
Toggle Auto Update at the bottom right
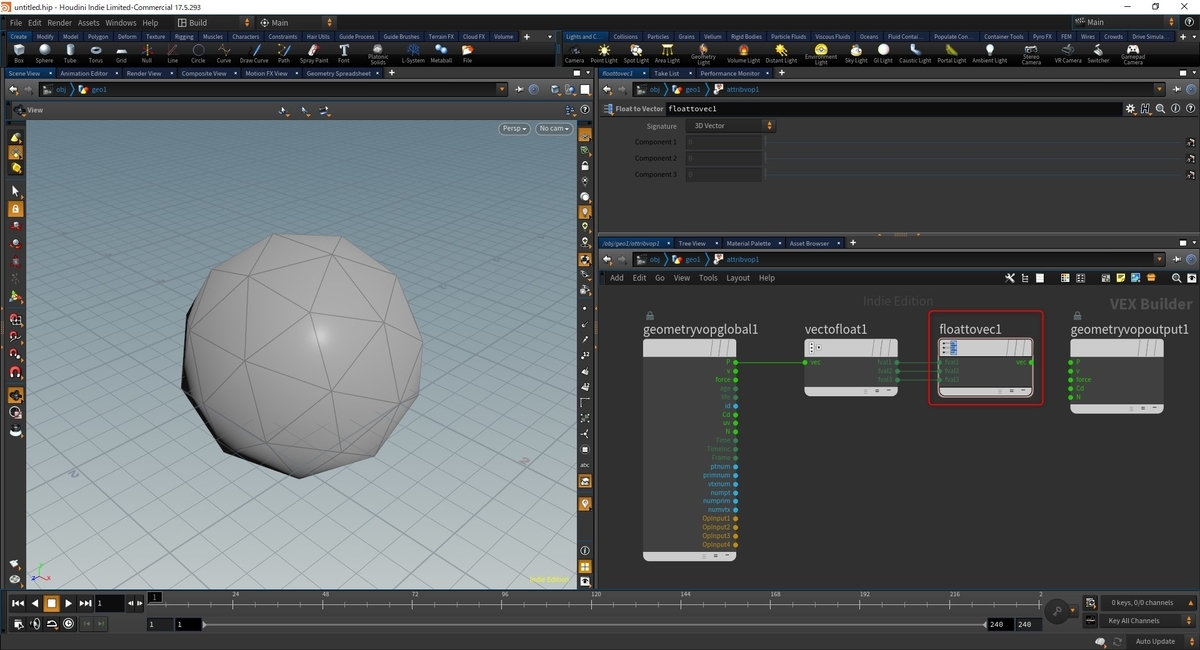(x=1155, y=641)
